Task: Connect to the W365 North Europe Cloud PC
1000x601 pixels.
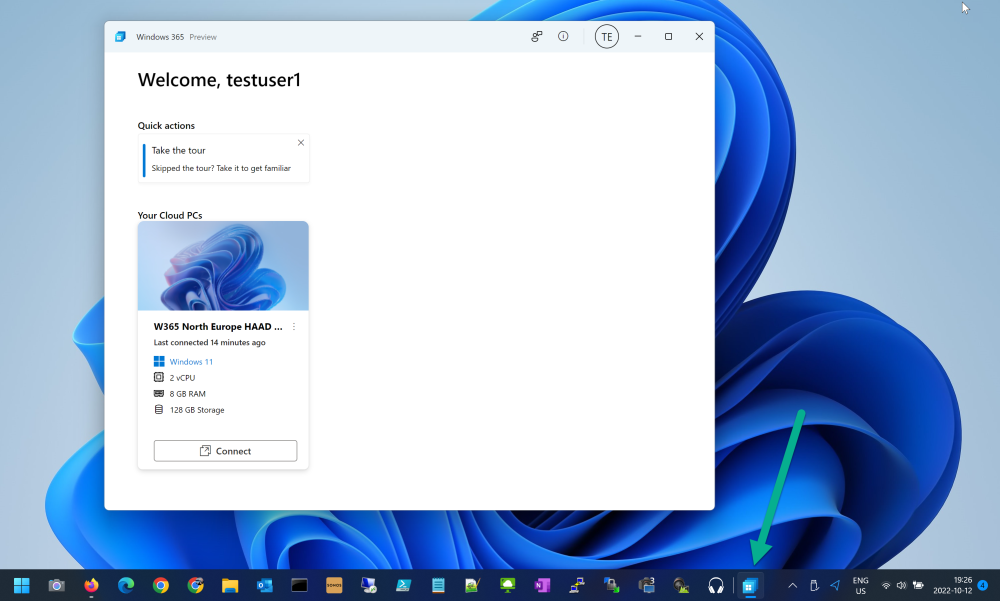Action: [225, 450]
